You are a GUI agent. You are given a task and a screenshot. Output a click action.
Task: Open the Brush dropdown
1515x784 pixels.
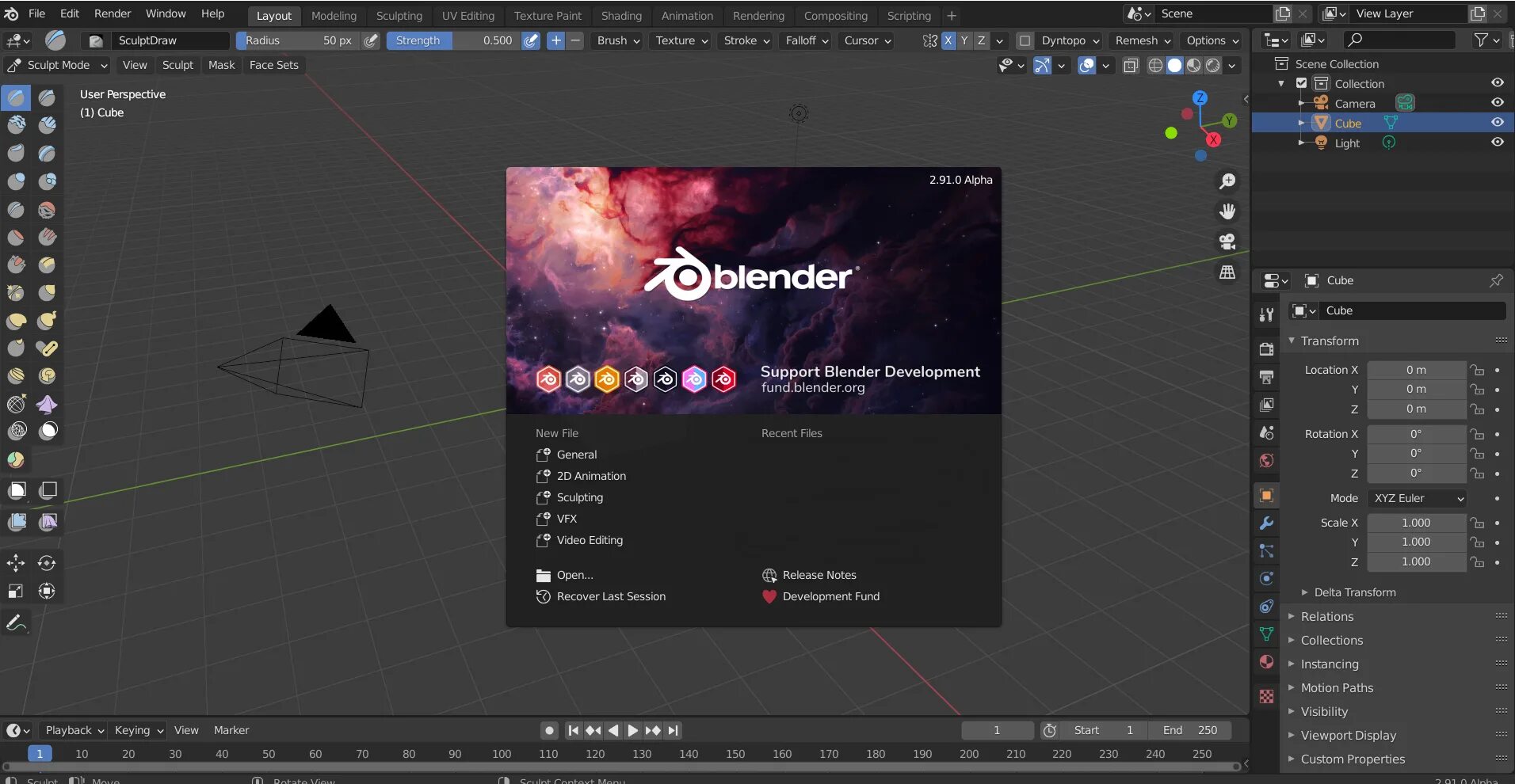[618, 40]
